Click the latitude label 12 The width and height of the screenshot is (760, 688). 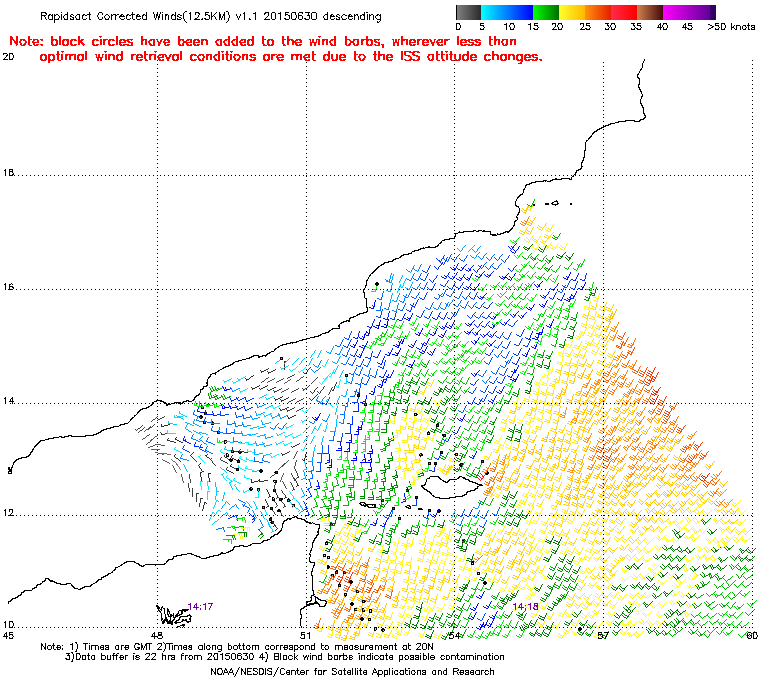click(x=8, y=513)
